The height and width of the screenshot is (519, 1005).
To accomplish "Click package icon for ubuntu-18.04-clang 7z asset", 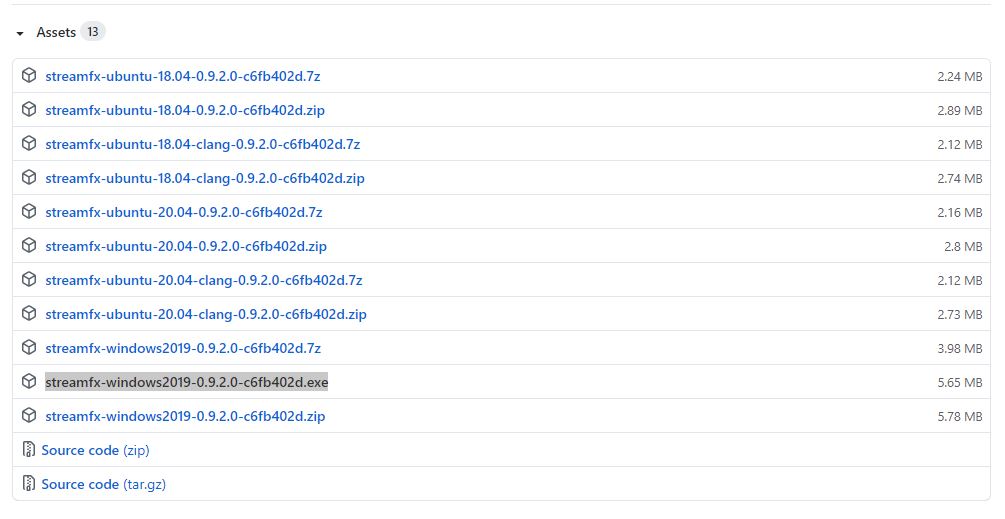I will 29,144.
